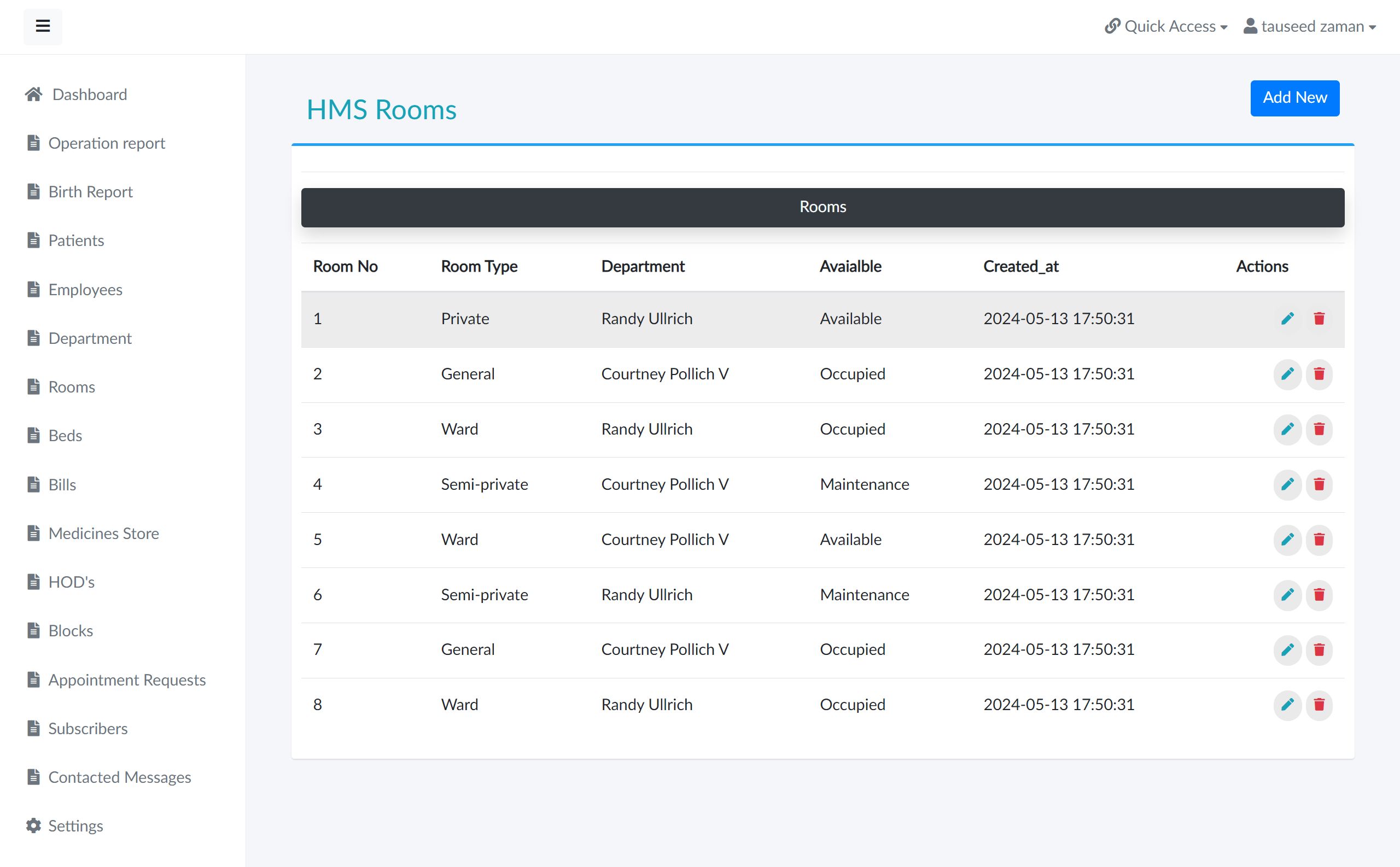Delete room 5 with trash icon

pos(1319,540)
